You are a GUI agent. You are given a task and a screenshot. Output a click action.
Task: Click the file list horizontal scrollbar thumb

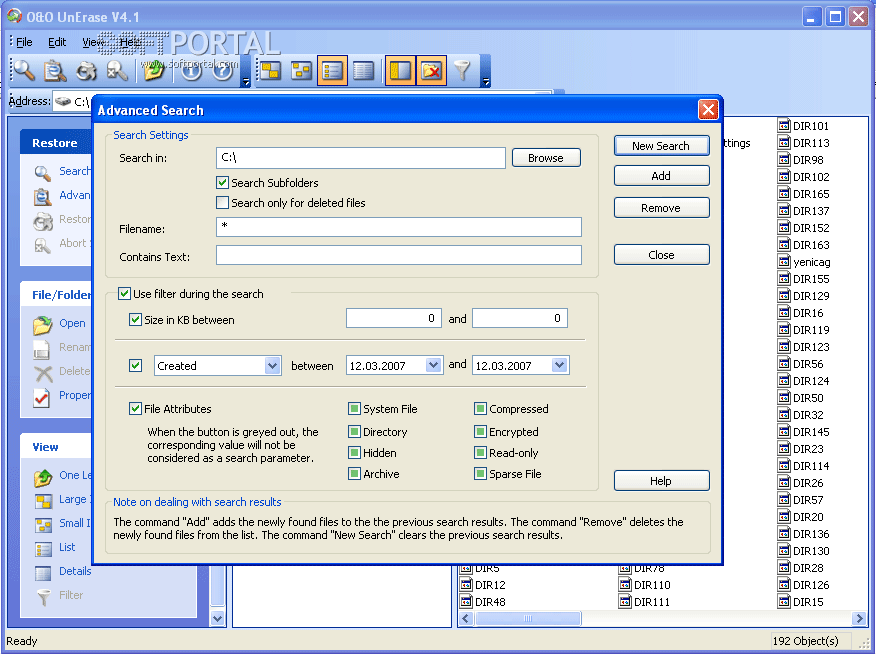[528, 619]
